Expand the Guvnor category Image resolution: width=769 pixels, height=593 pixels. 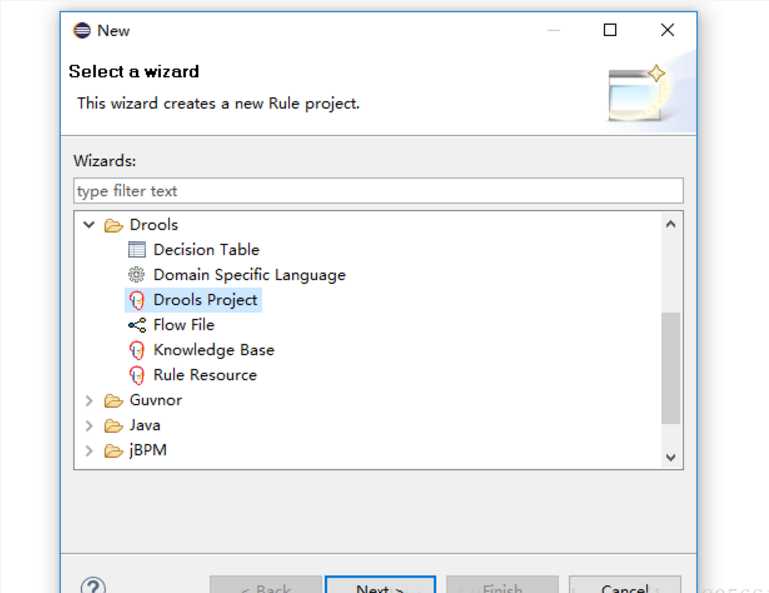coord(89,401)
